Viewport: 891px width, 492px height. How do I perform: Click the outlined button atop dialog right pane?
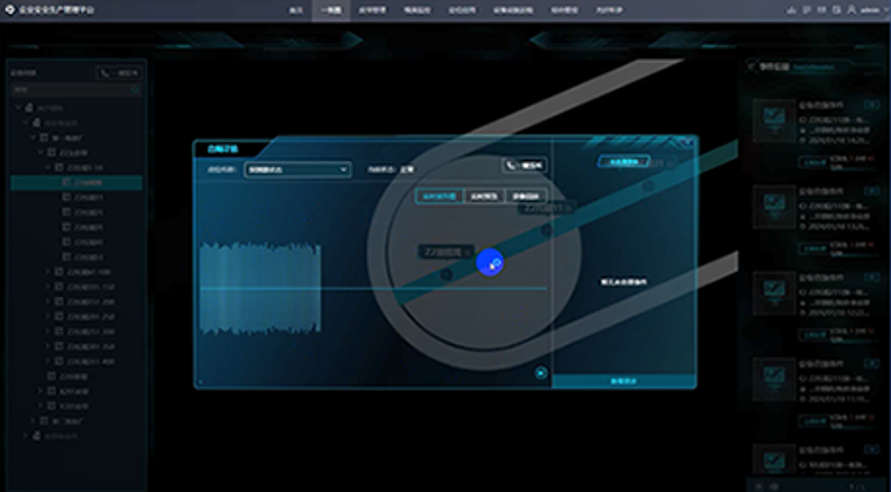624,162
